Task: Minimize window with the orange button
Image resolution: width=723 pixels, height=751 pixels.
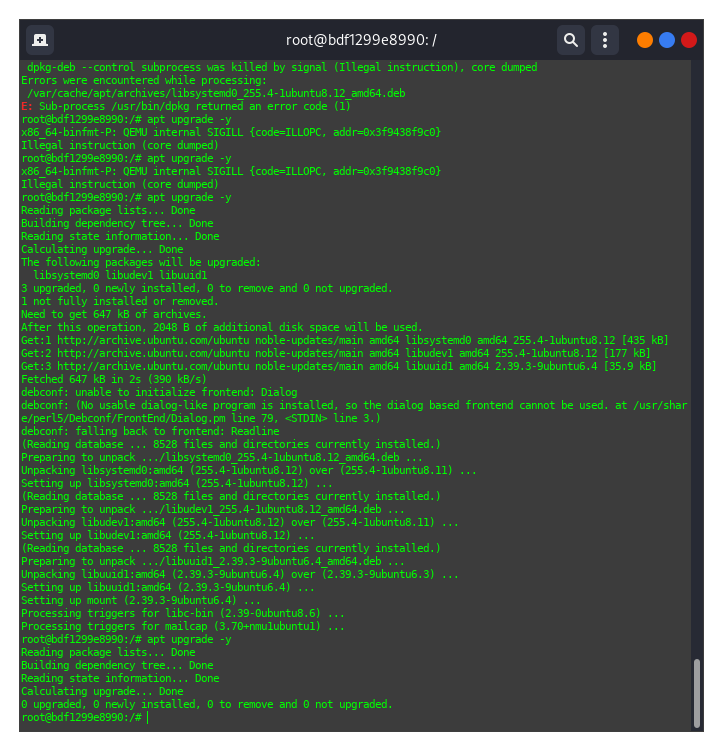Action: tap(645, 40)
